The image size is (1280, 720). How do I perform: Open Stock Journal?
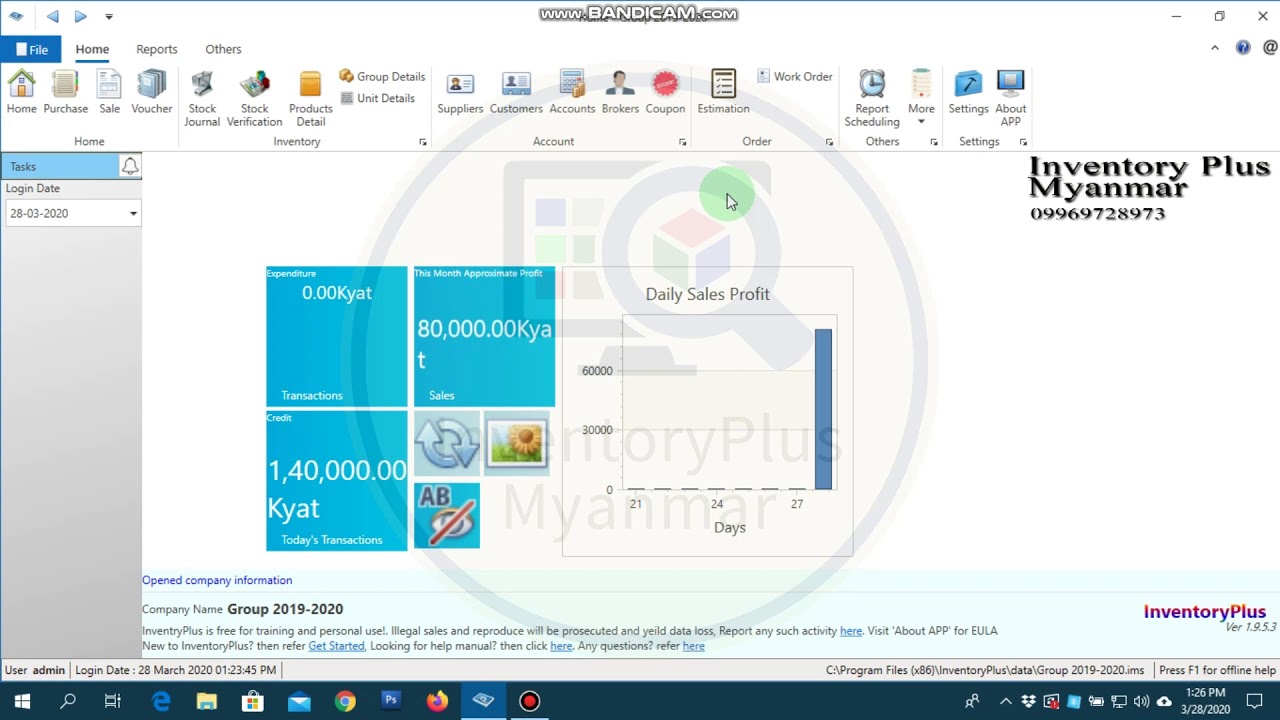(x=202, y=99)
